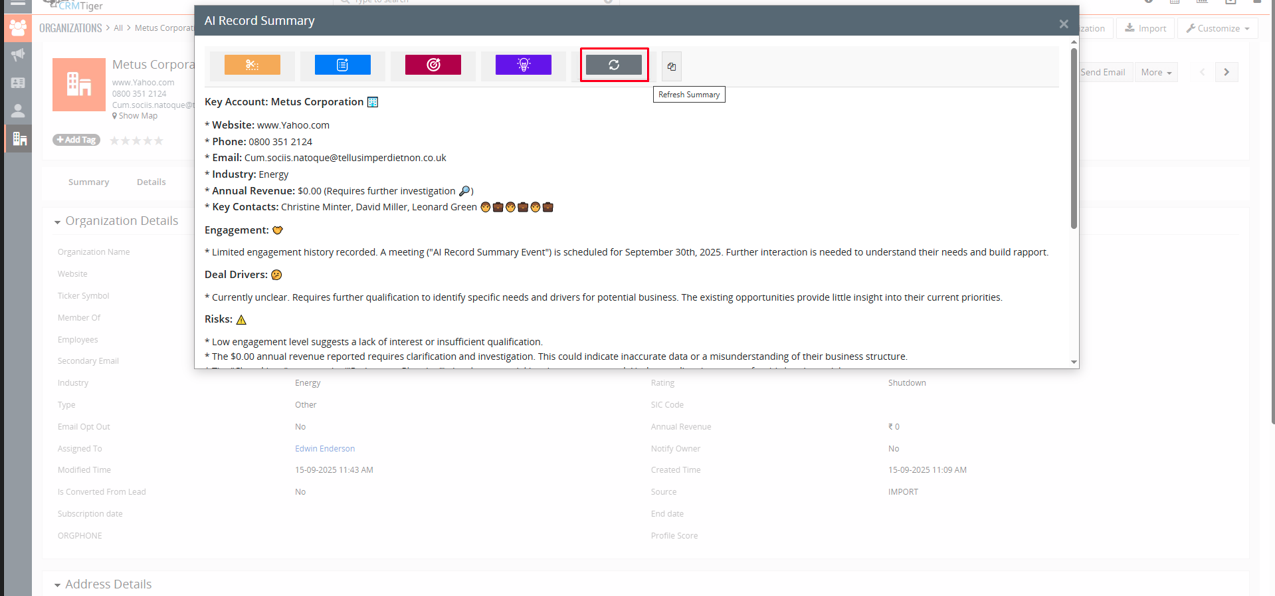Image resolution: width=1275 pixels, height=596 pixels.
Task: Click the Subscription date field label
Action: (x=91, y=514)
